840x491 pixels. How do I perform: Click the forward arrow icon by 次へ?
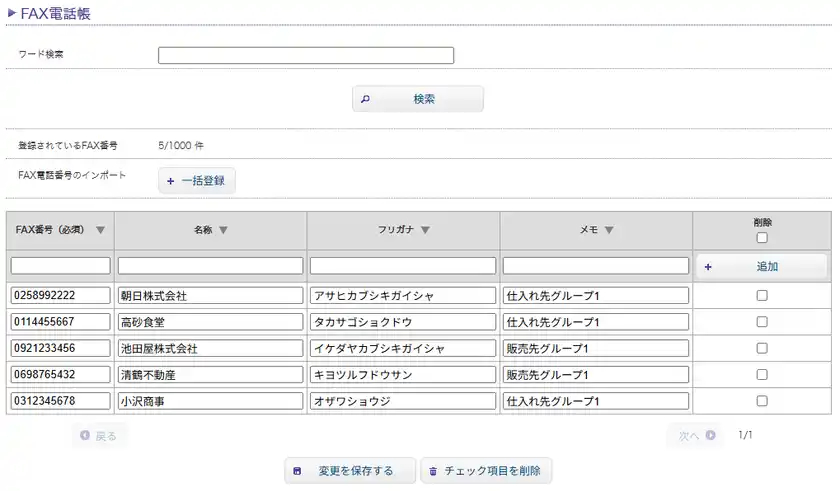pyautogui.click(x=710, y=435)
